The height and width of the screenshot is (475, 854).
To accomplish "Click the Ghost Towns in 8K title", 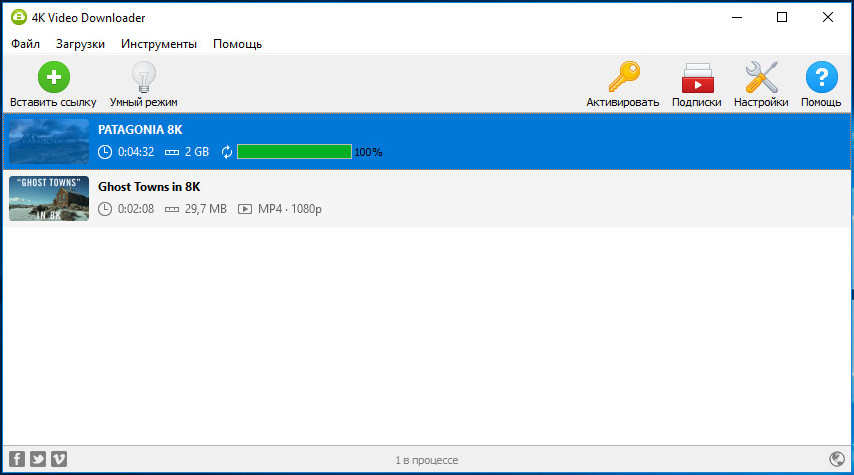I will coord(149,186).
